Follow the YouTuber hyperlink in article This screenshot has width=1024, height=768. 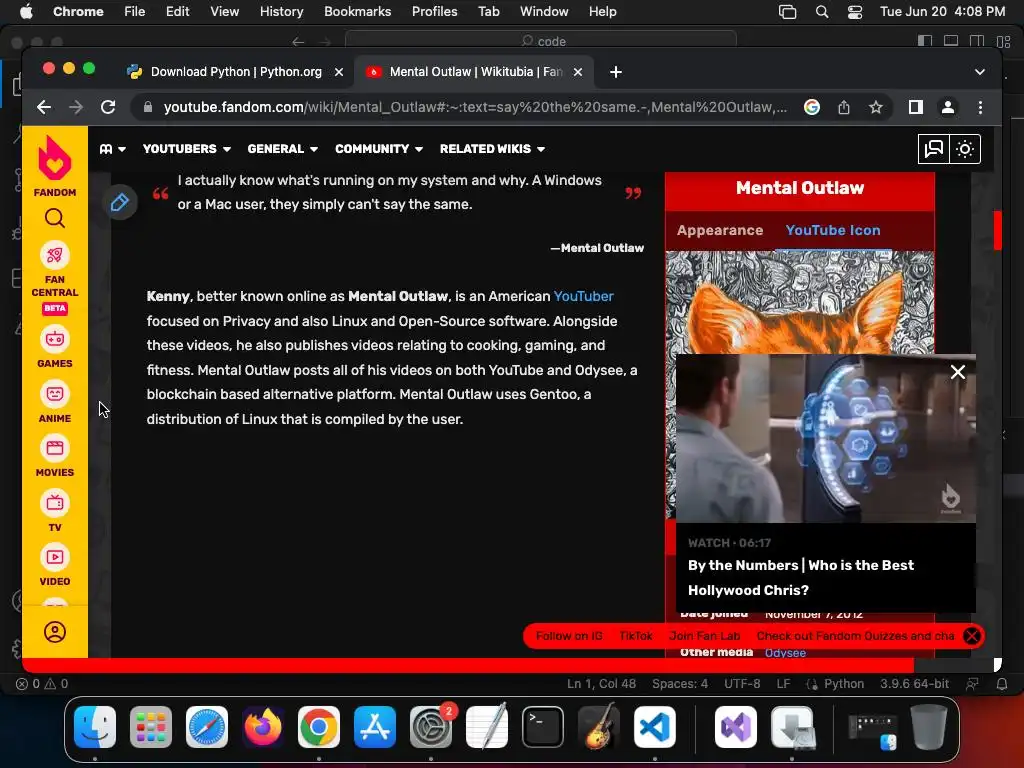click(x=583, y=296)
